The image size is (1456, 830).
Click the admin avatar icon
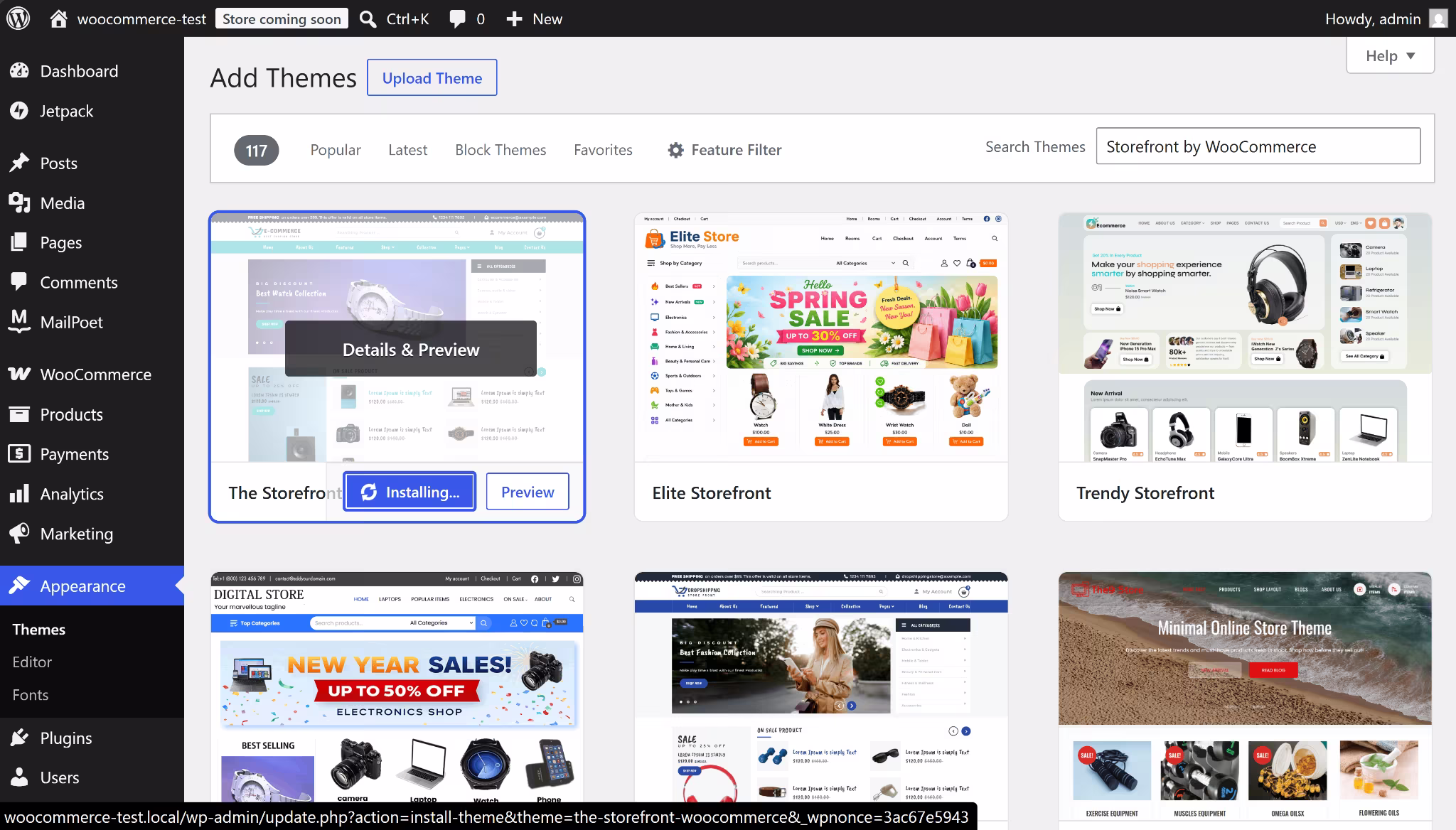[x=1438, y=18]
